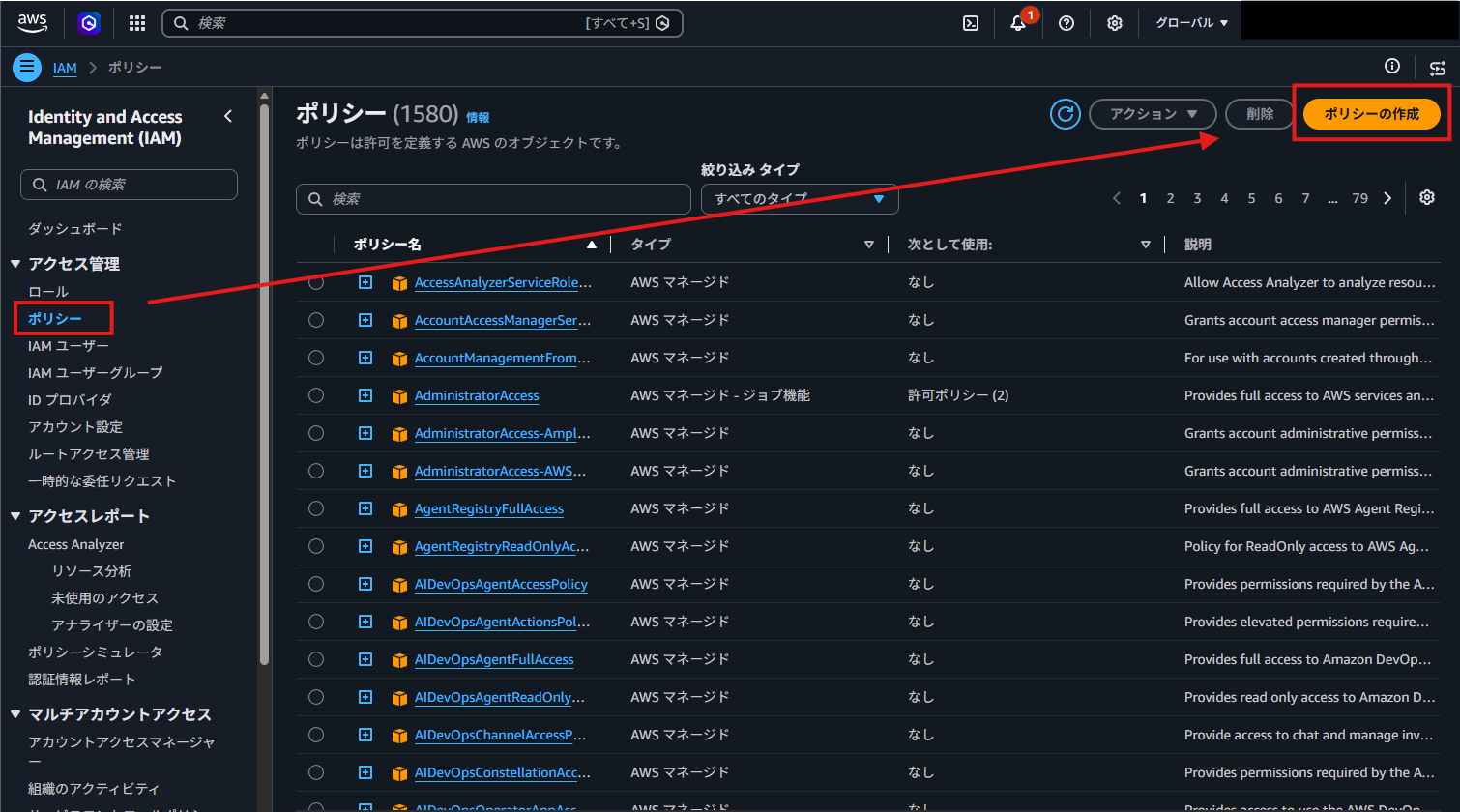Screen dimensions: 1460x812
Task: Open the AdministratorAccess policy link
Action: [x=477, y=395]
